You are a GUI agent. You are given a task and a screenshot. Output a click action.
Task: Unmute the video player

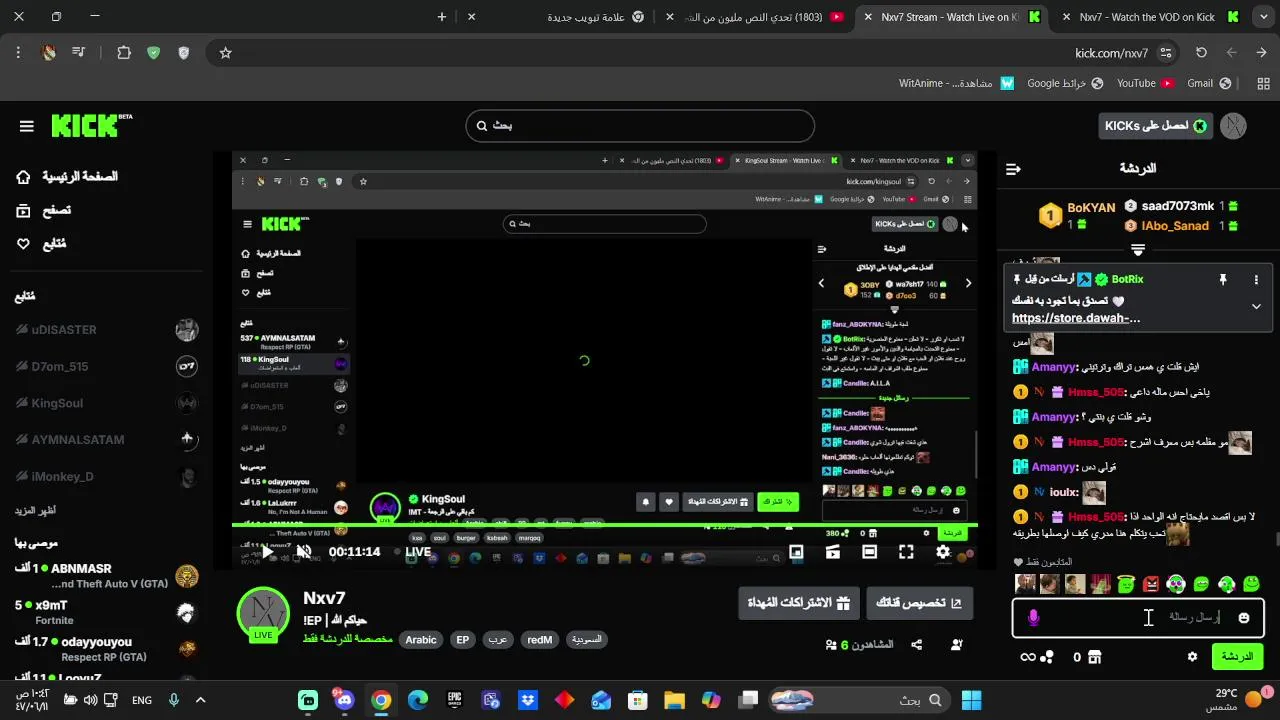click(x=304, y=552)
